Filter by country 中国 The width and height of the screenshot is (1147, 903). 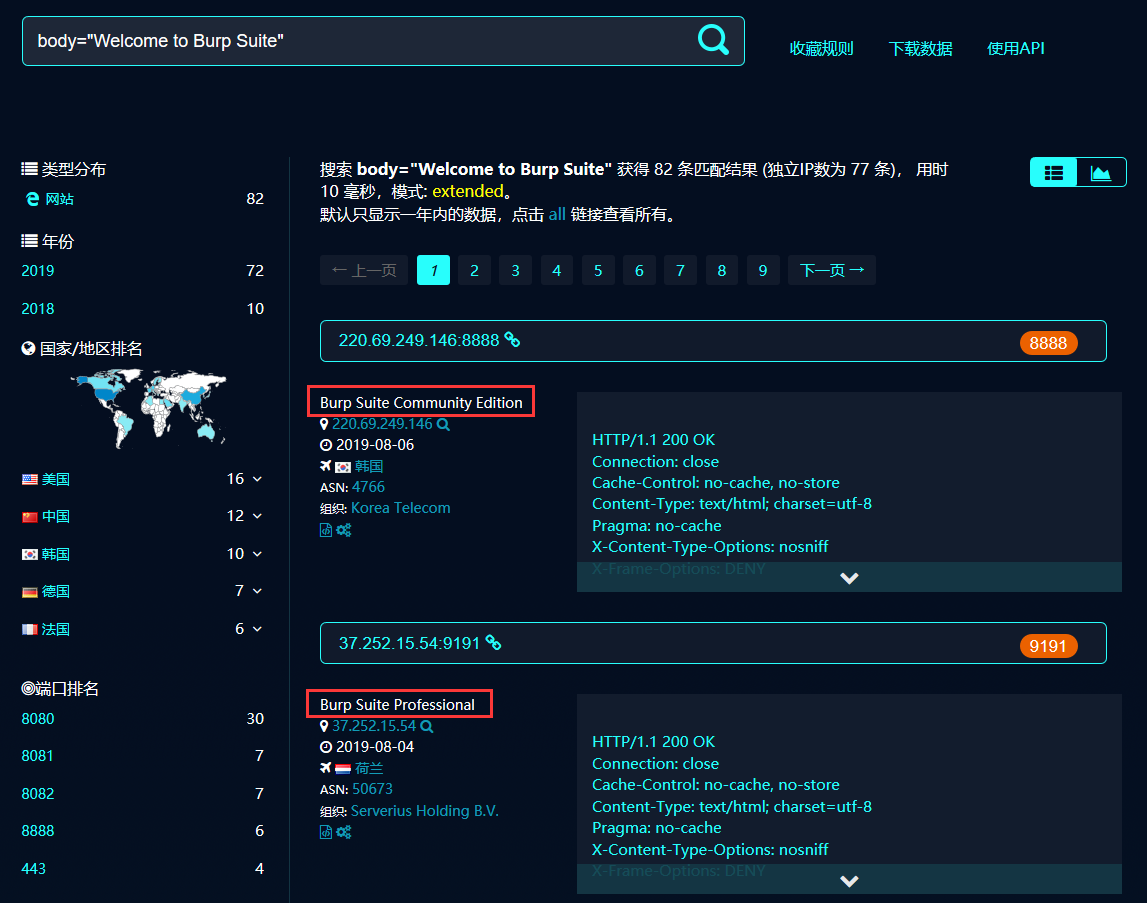(56, 517)
